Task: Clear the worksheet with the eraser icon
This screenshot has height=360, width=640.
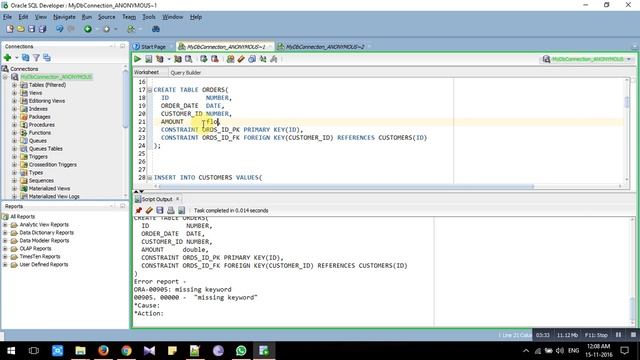Action: [241, 59]
